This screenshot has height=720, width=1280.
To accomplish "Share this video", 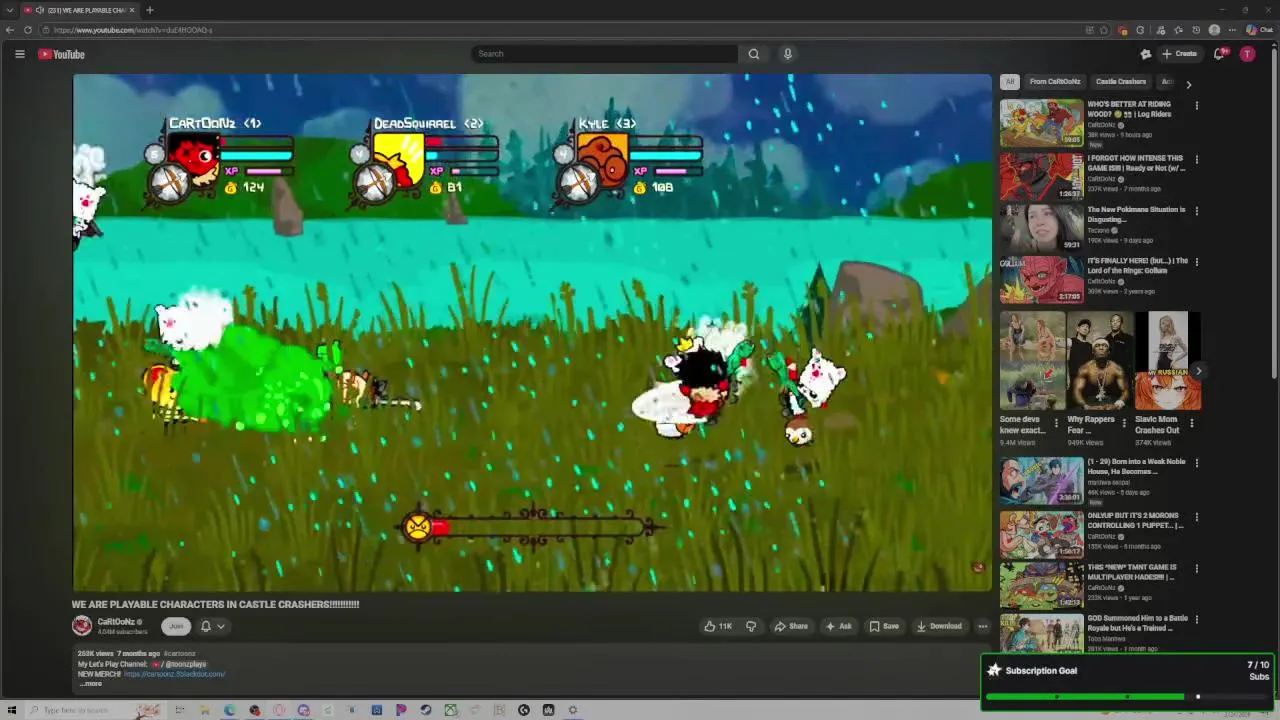I will tap(791, 626).
